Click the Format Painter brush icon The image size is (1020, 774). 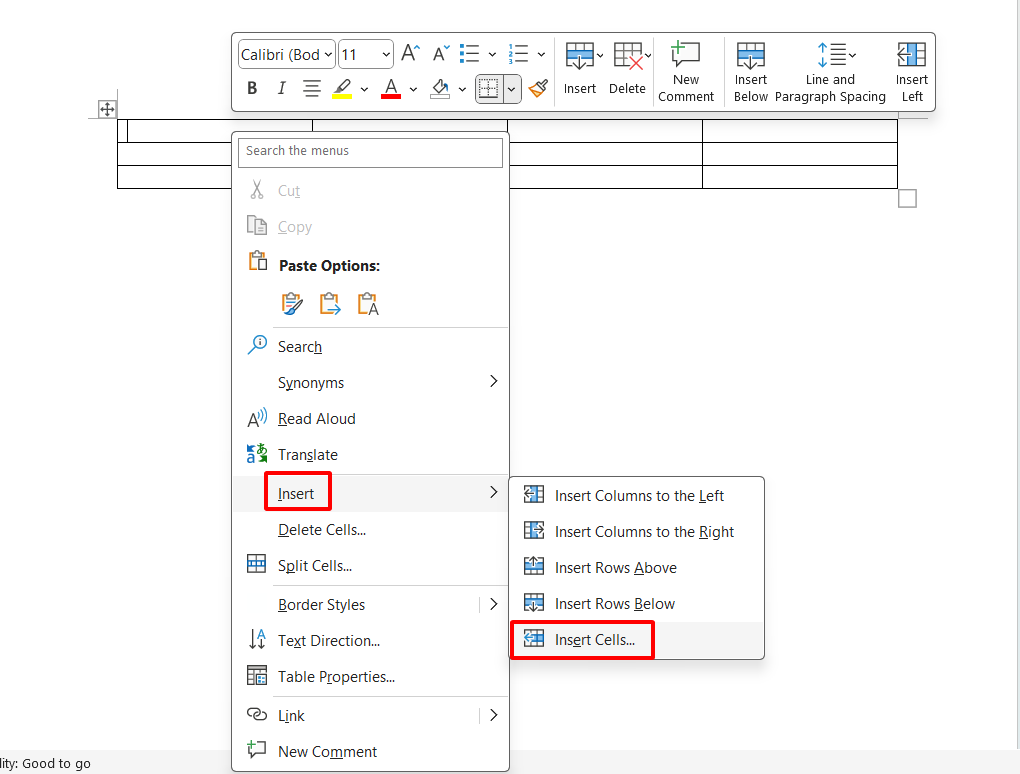click(x=539, y=88)
